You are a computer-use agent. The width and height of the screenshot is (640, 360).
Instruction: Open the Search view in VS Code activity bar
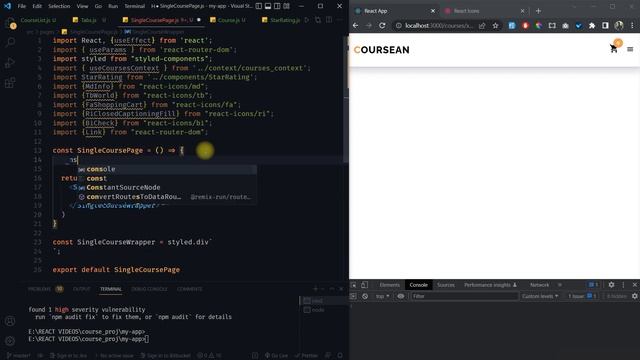click(10, 42)
